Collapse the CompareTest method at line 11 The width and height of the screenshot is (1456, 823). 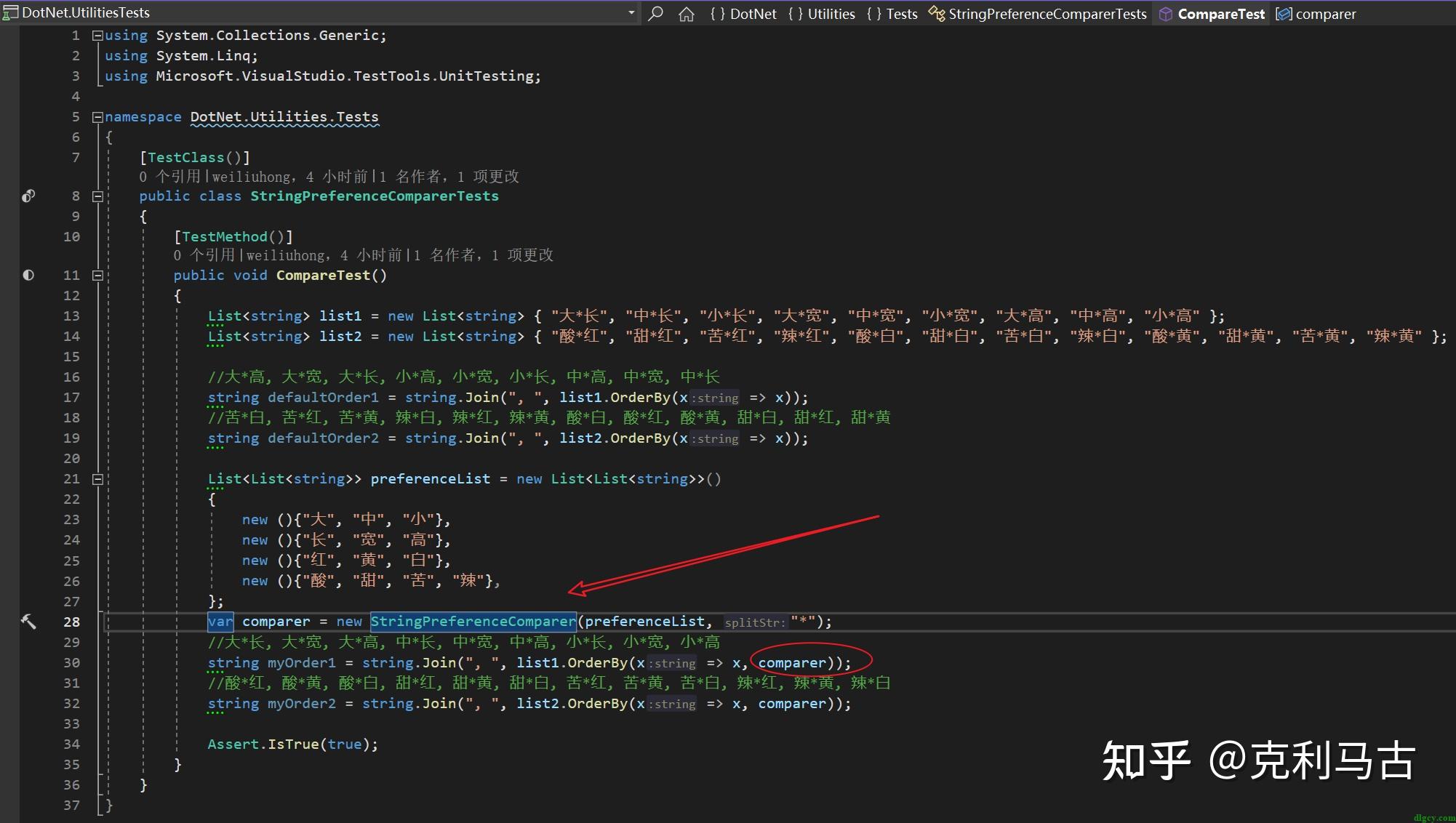(x=97, y=275)
